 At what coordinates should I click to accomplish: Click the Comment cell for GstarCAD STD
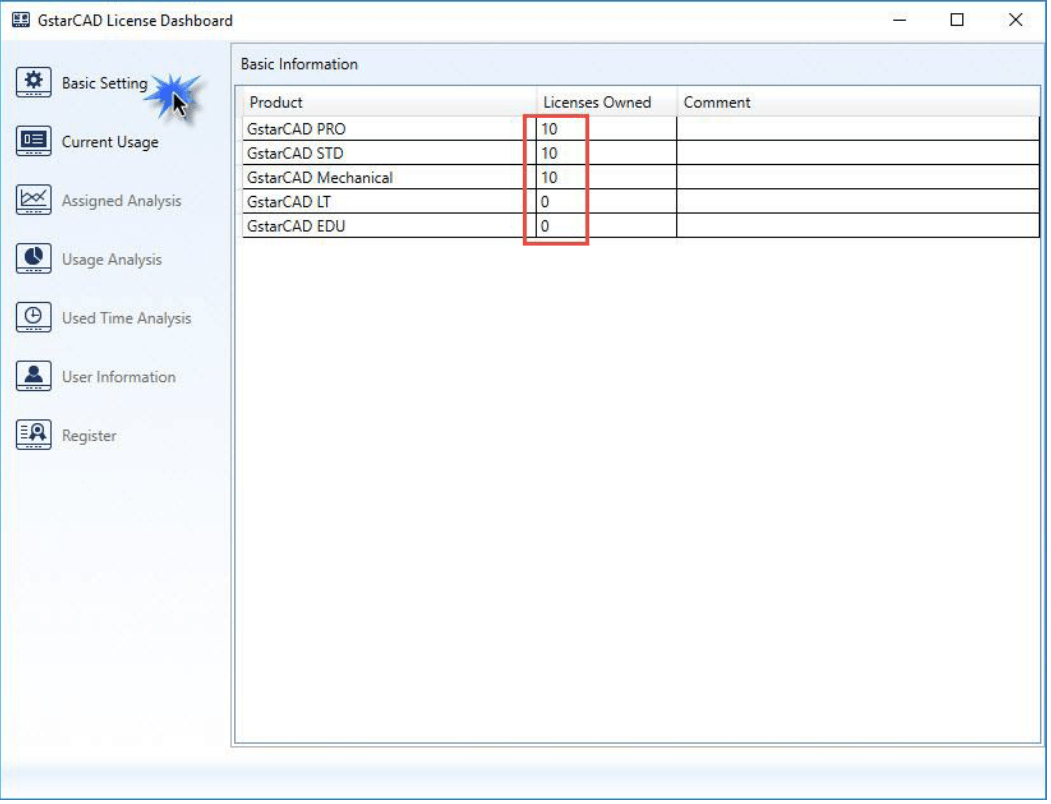859,153
